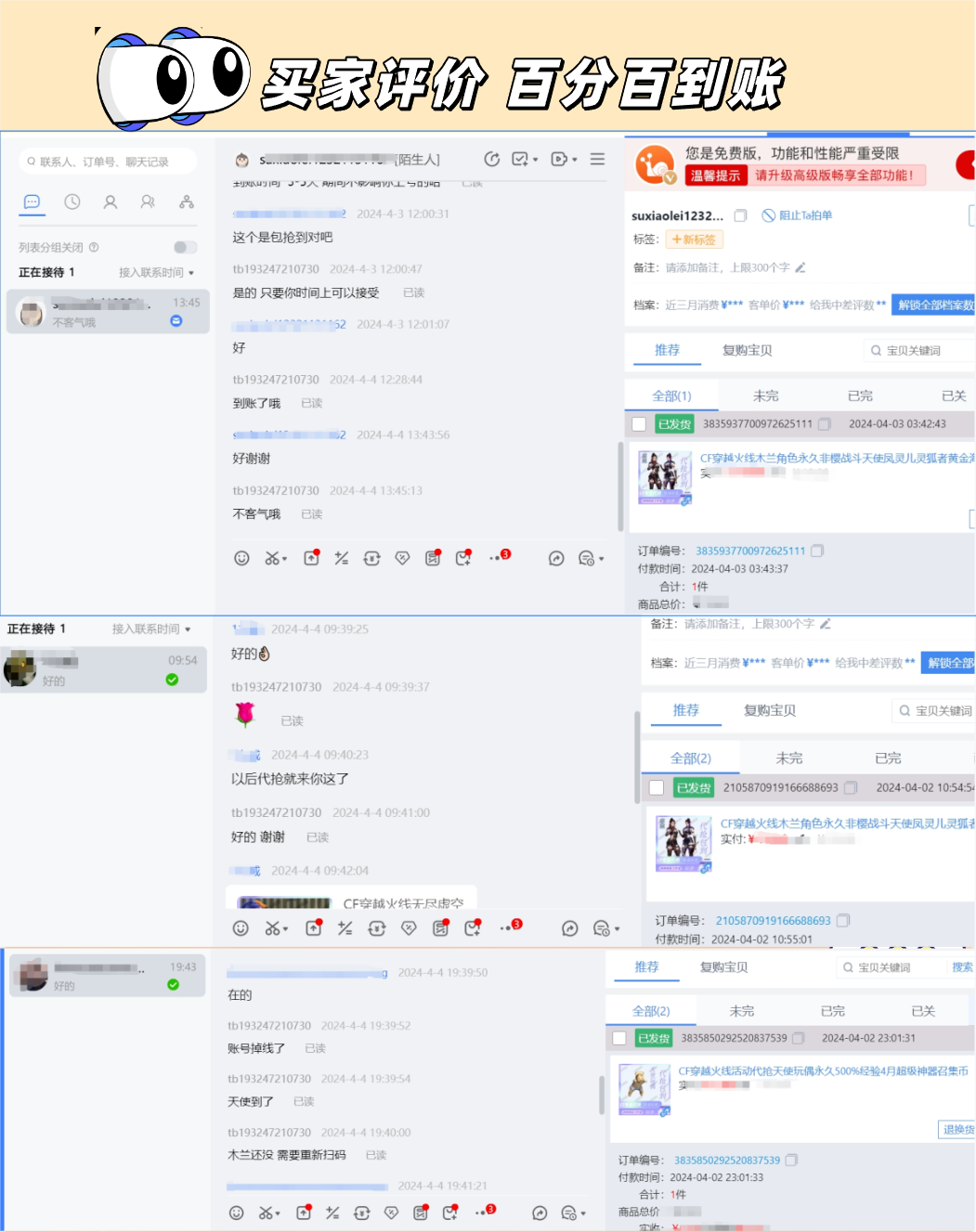Viewport: 976px width, 1232px height.
Task: Open the scissors screenshot dropdown in the top toolbar
Action: 276,558
